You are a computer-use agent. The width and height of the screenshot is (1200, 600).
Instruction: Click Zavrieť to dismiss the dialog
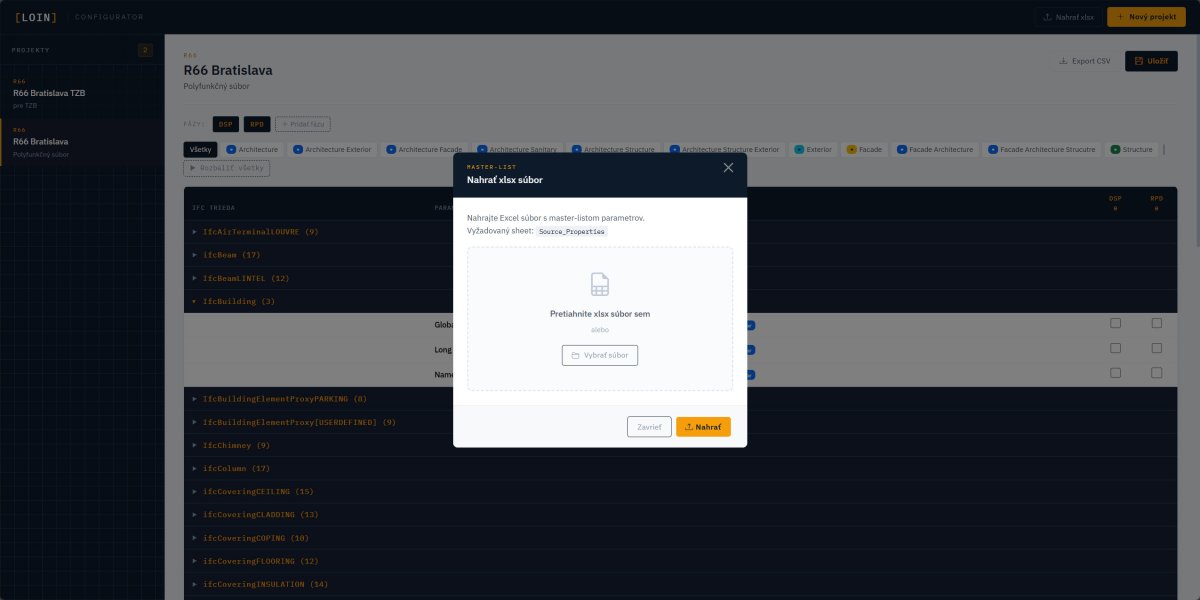click(x=649, y=427)
